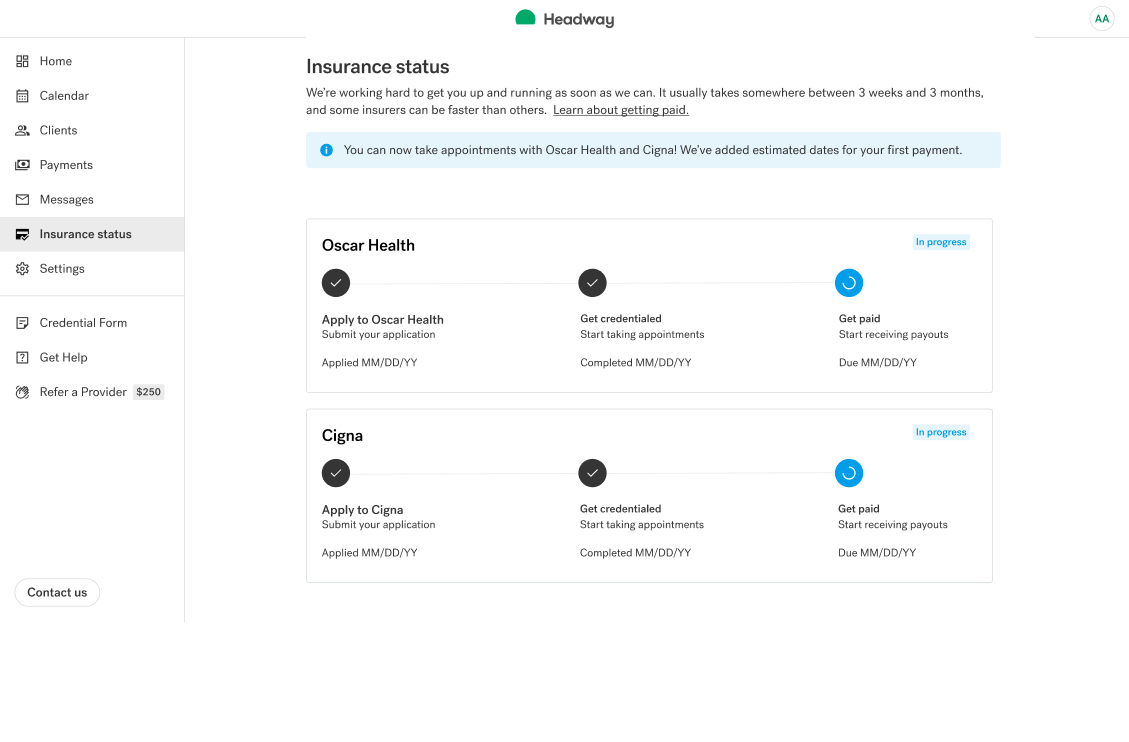The width and height of the screenshot is (1129, 742).
Task: Click the green Headway logo icon
Action: [x=526, y=18]
